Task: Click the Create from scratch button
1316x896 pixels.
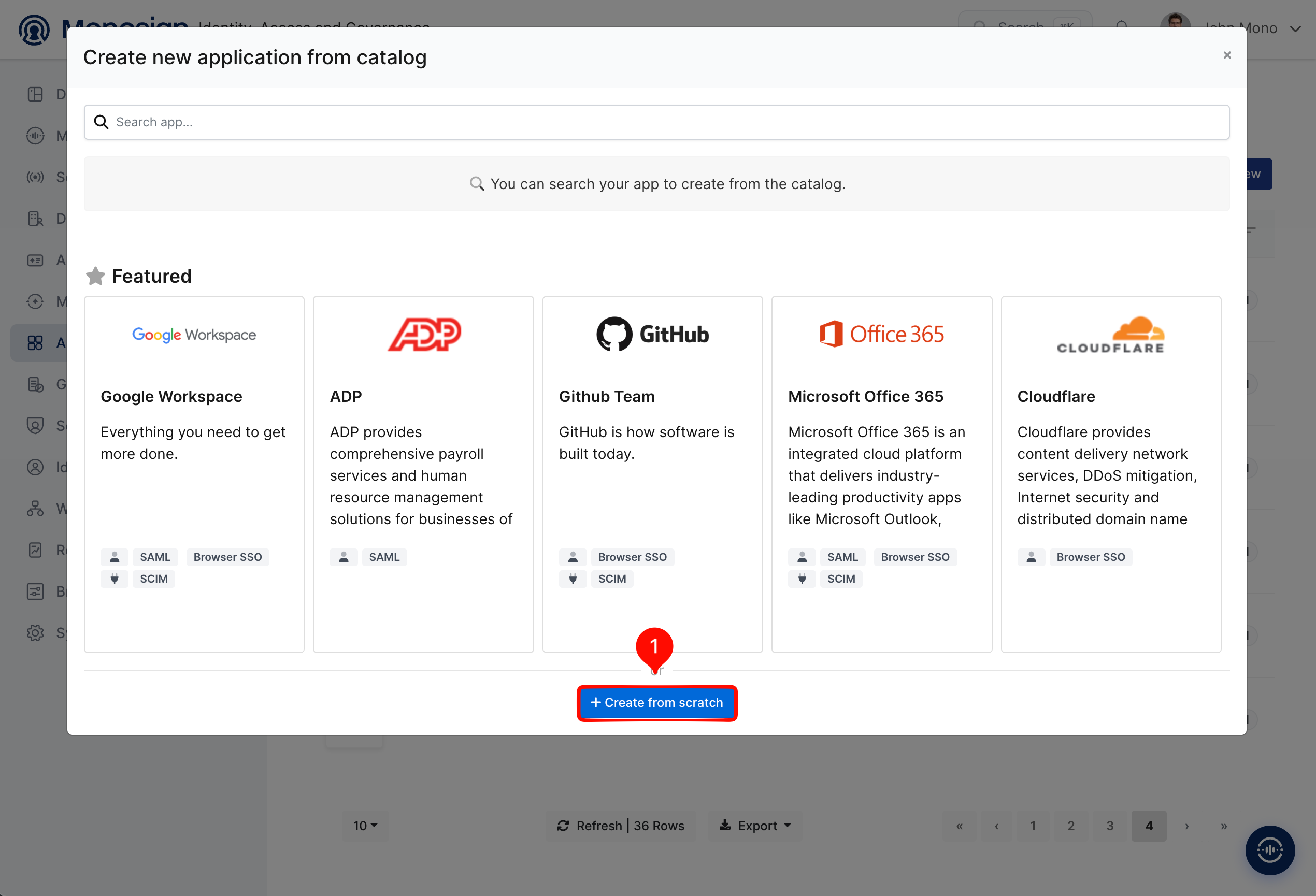Action: (657, 702)
